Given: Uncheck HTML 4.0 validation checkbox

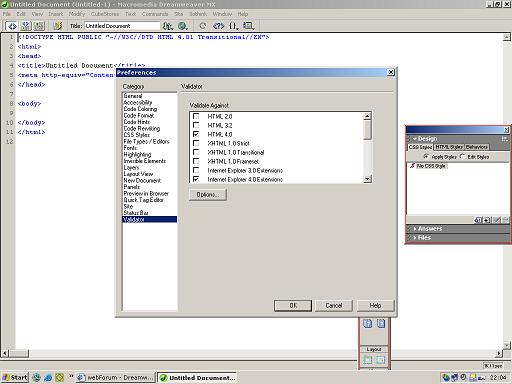Looking at the screenshot, I should pos(196,134).
